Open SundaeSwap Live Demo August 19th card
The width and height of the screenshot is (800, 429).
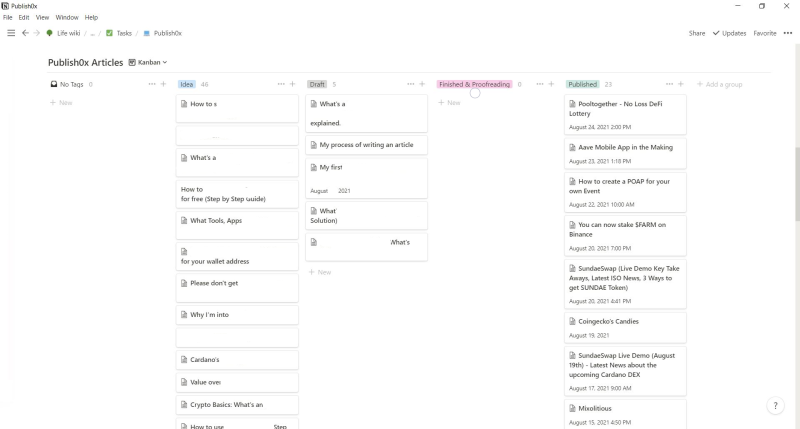pos(625,371)
